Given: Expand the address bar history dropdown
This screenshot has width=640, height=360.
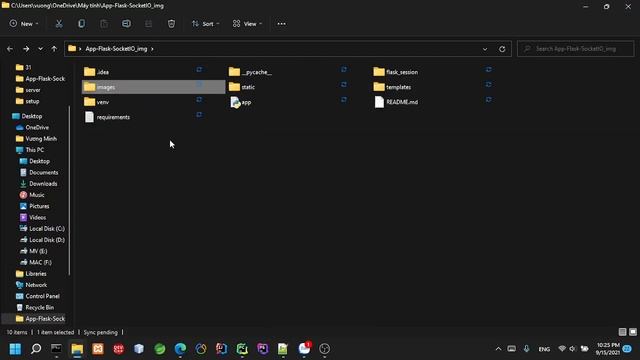Looking at the screenshot, I should tap(485, 49).
